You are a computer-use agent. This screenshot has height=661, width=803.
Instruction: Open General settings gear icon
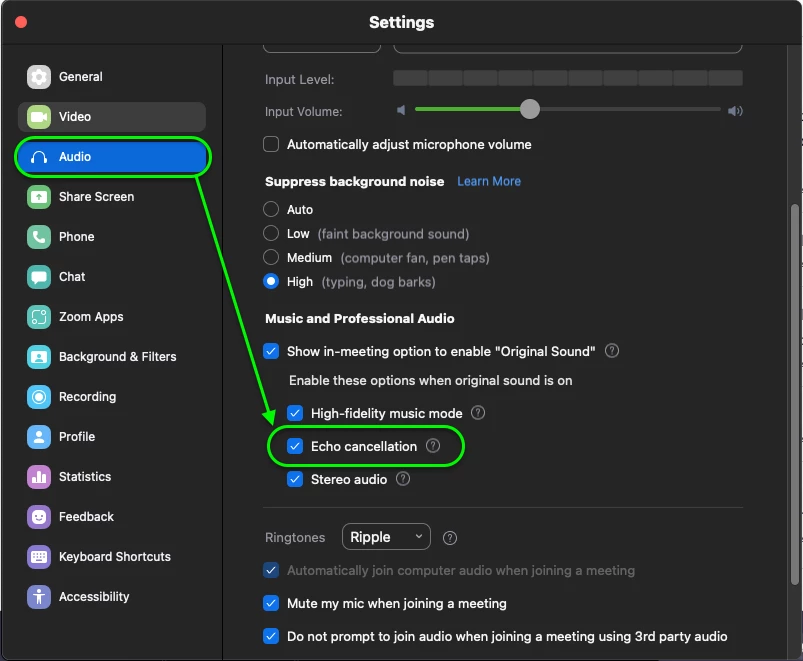39,77
